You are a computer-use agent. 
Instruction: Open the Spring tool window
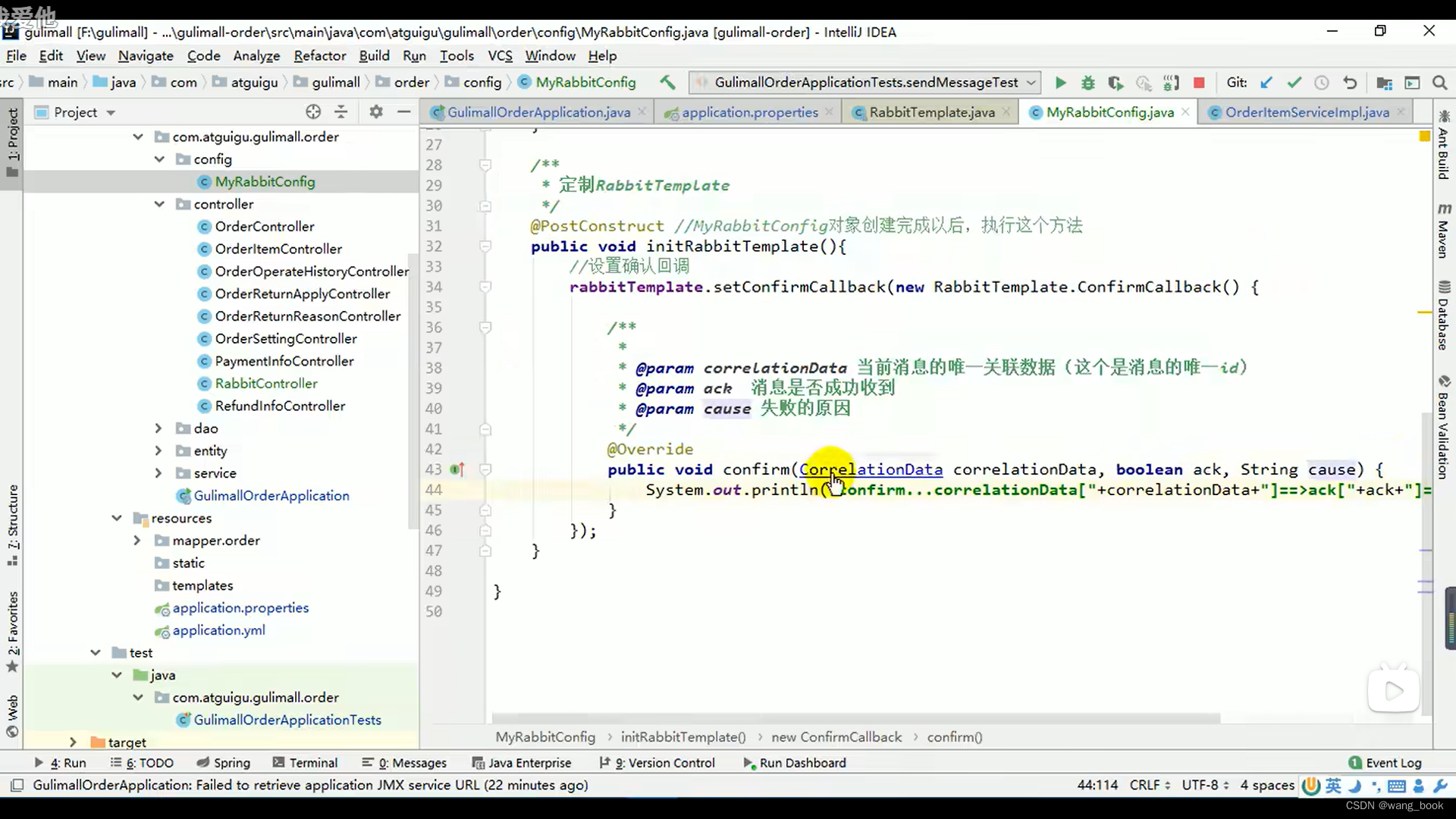(x=224, y=763)
